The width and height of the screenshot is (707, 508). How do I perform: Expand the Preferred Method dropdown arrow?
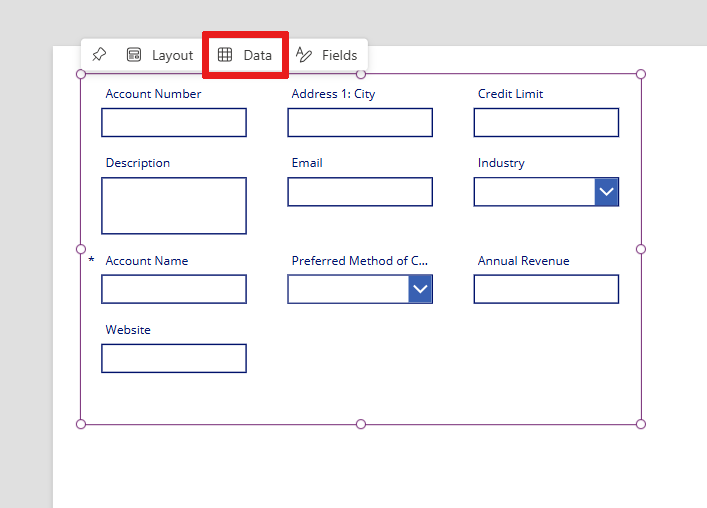pyautogui.click(x=420, y=289)
